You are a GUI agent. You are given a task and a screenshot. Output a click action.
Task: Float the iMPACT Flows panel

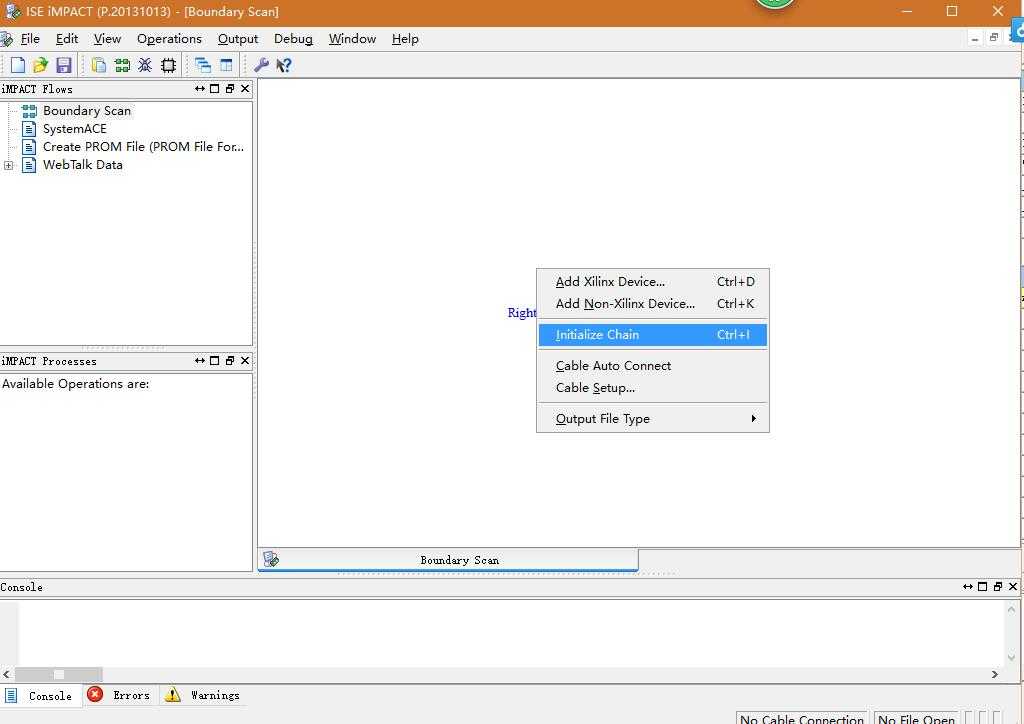230,89
